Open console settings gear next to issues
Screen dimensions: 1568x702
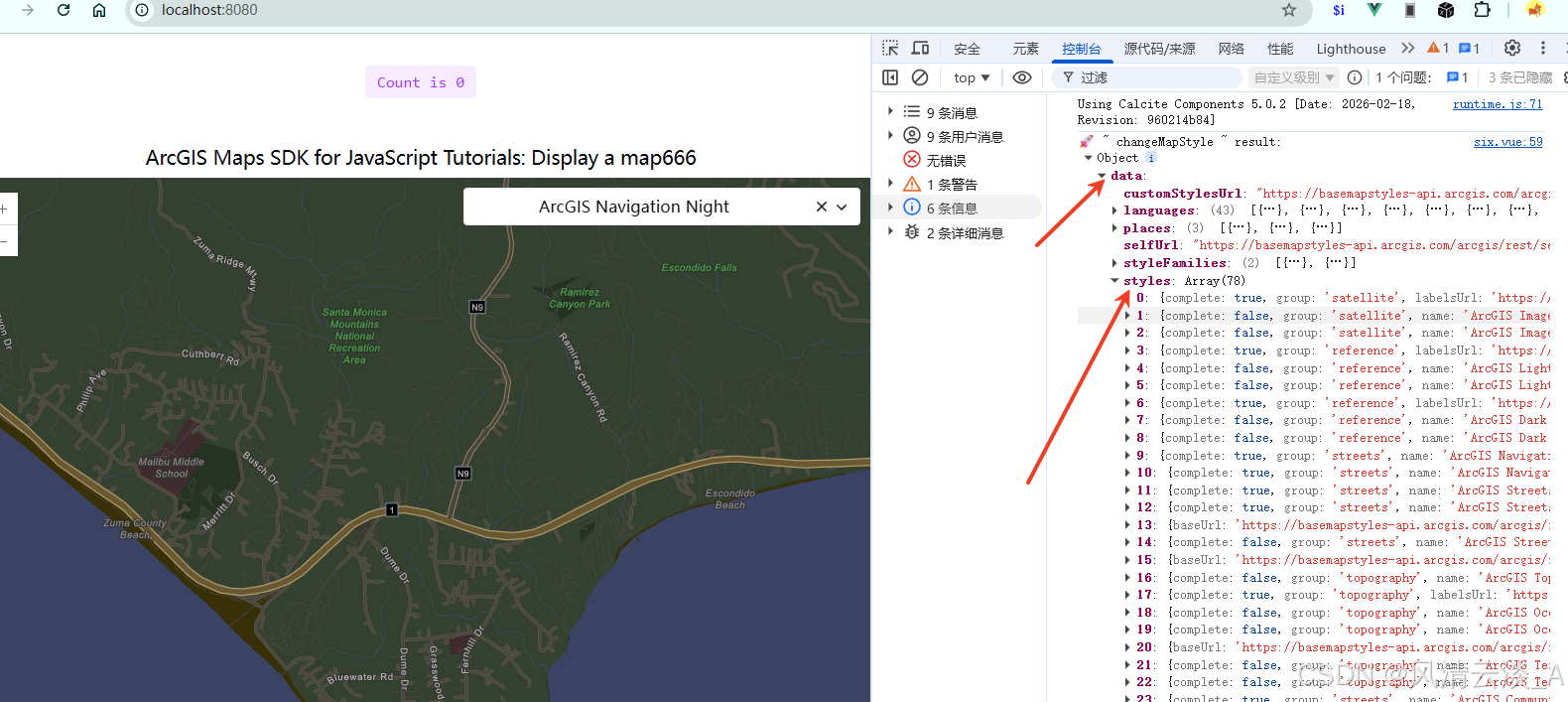coord(1565,77)
